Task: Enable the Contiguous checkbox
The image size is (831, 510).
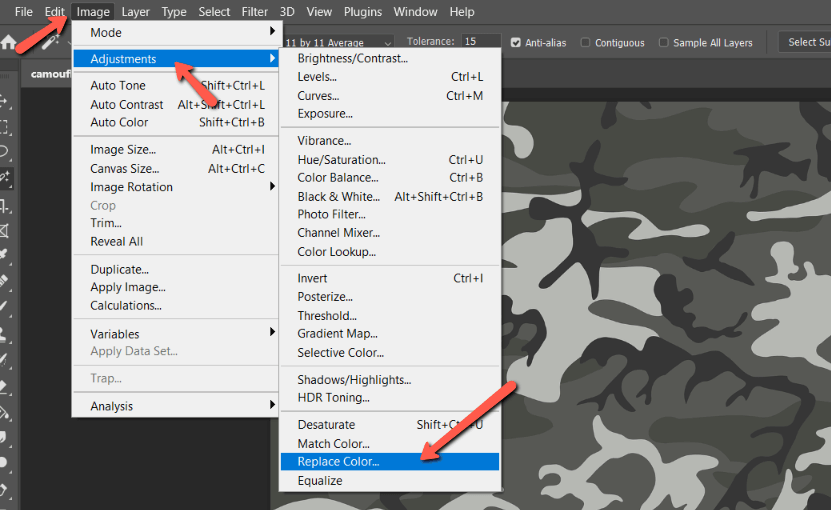Action: click(x=585, y=43)
